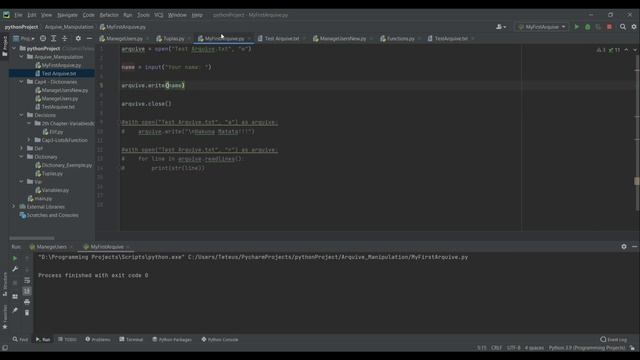Open the Event Log

613,340
